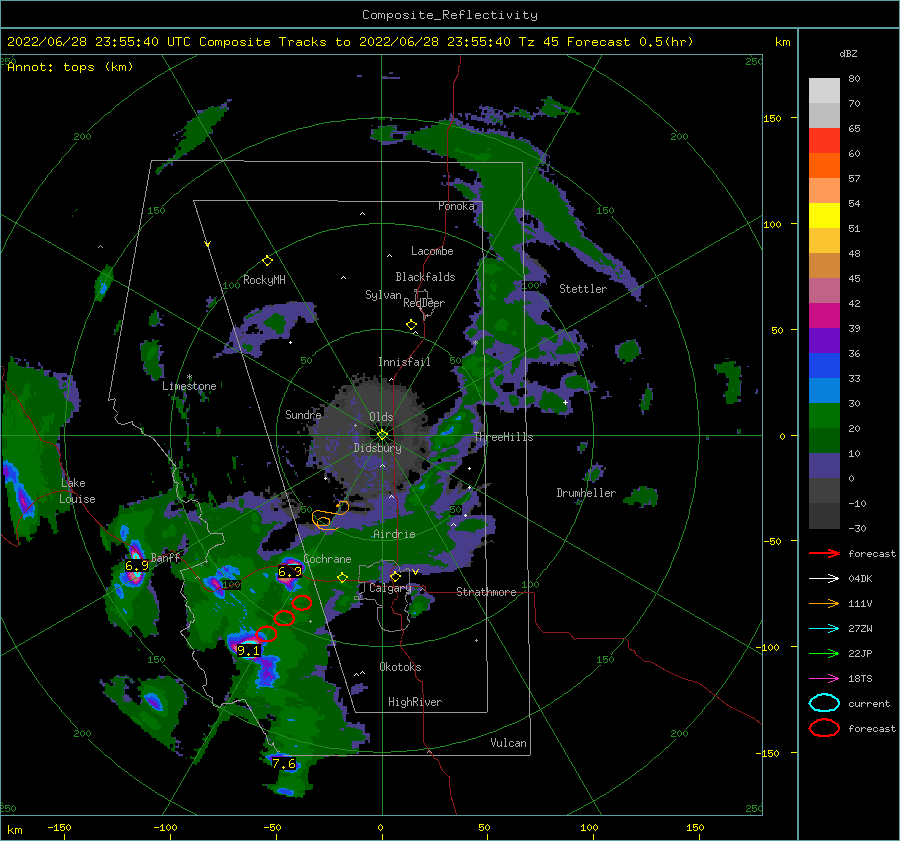Click the Lake Louise label
This screenshot has height=841, width=900.
(77, 491)
